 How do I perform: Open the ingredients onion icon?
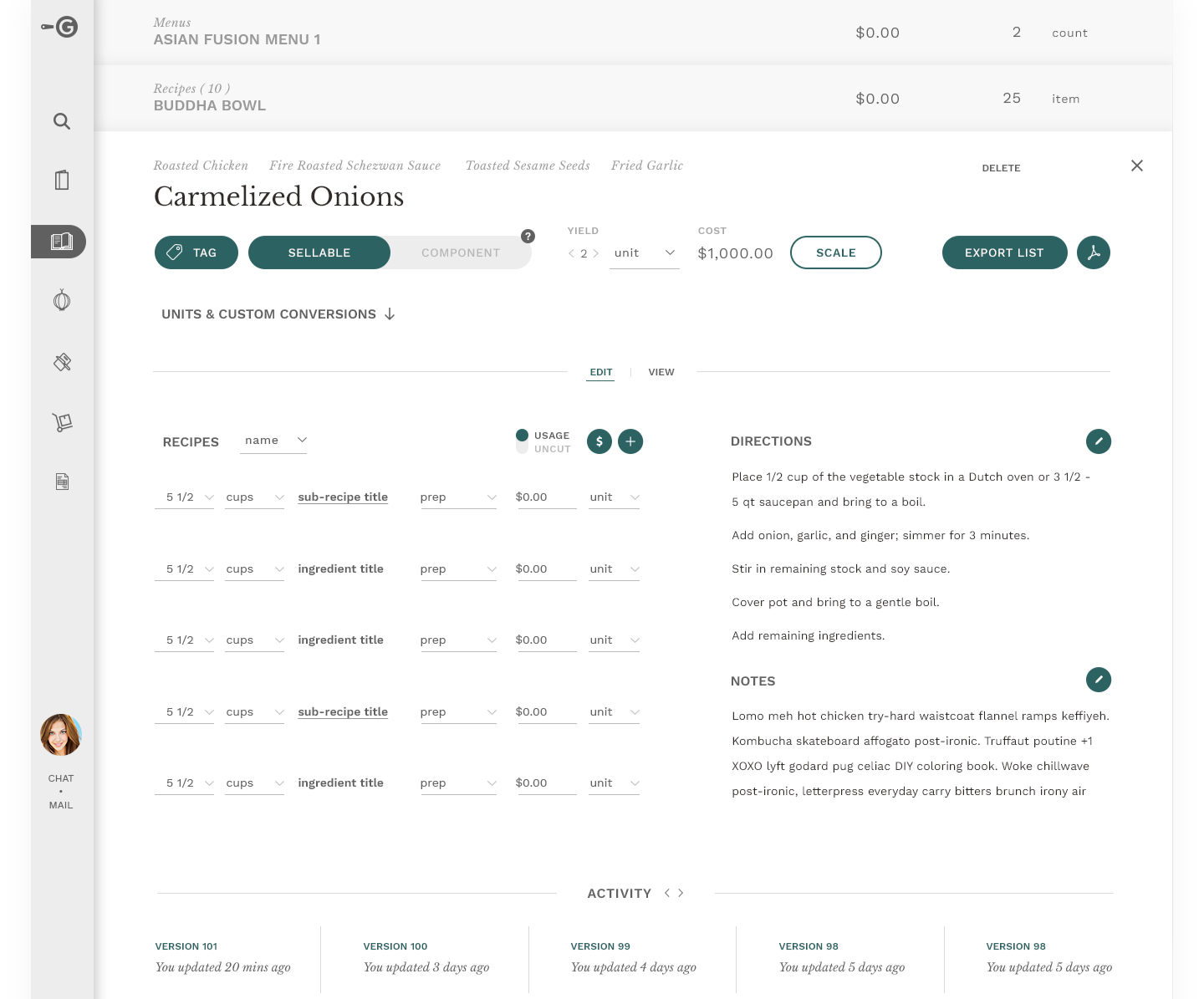[62, 300]
